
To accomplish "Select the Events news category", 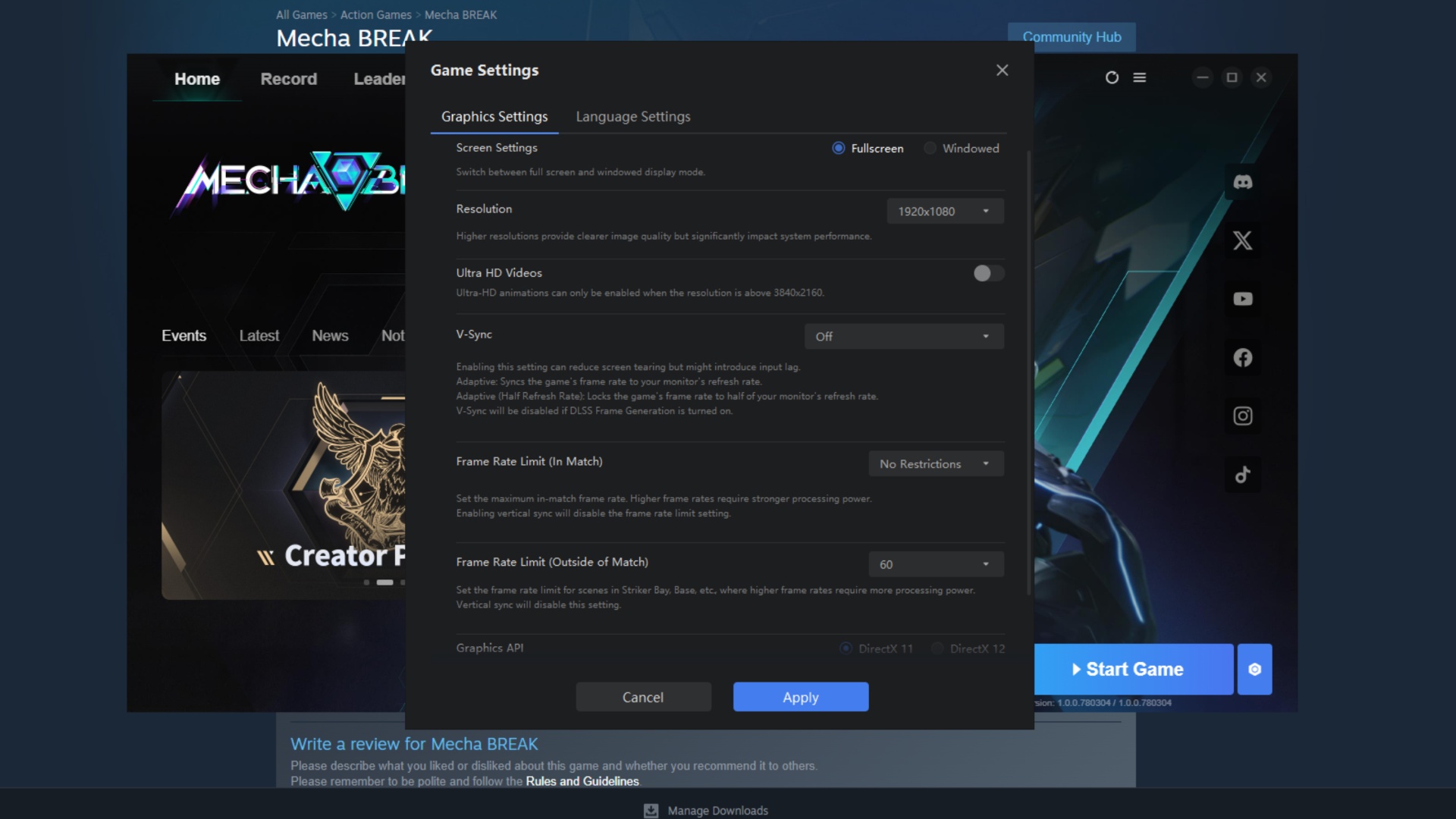I will [184, 335].
